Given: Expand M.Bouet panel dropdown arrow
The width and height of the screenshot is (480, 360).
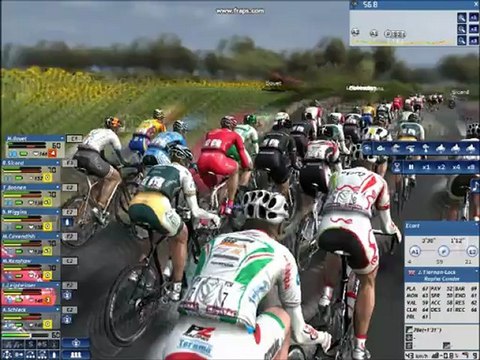Looking at the screenshot, I should click(62, 138).
